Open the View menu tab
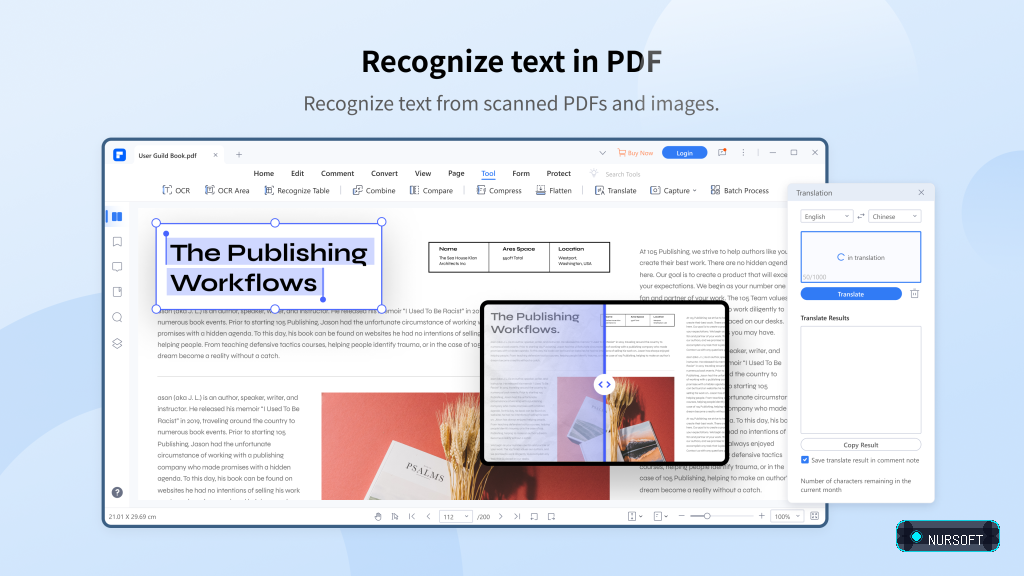1024x576 pixels. 423,173
